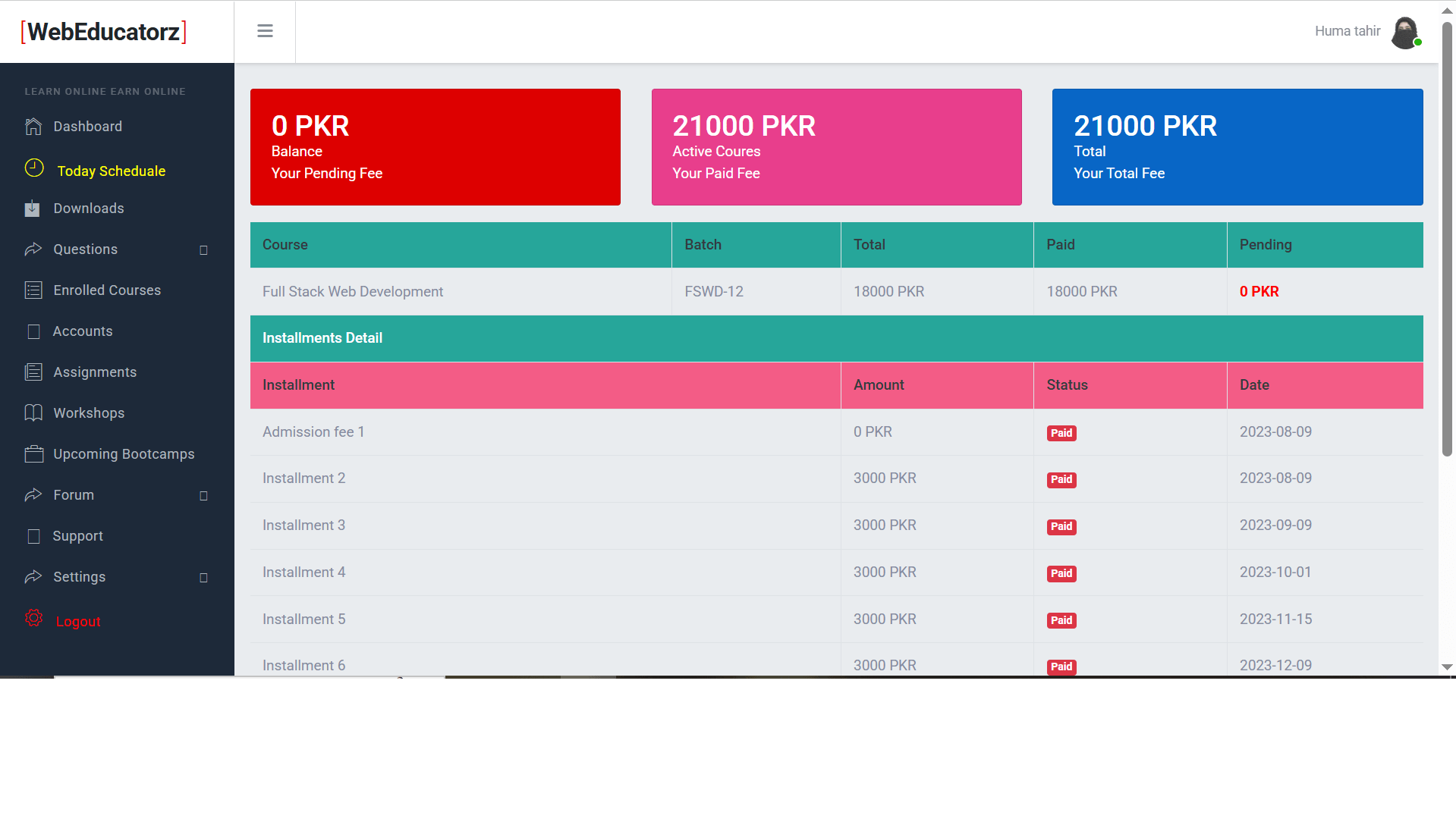Click Paid badge for Installment 5
Screen dimensions: 1456x825
pyautogui.click(x=1061, y=620)
